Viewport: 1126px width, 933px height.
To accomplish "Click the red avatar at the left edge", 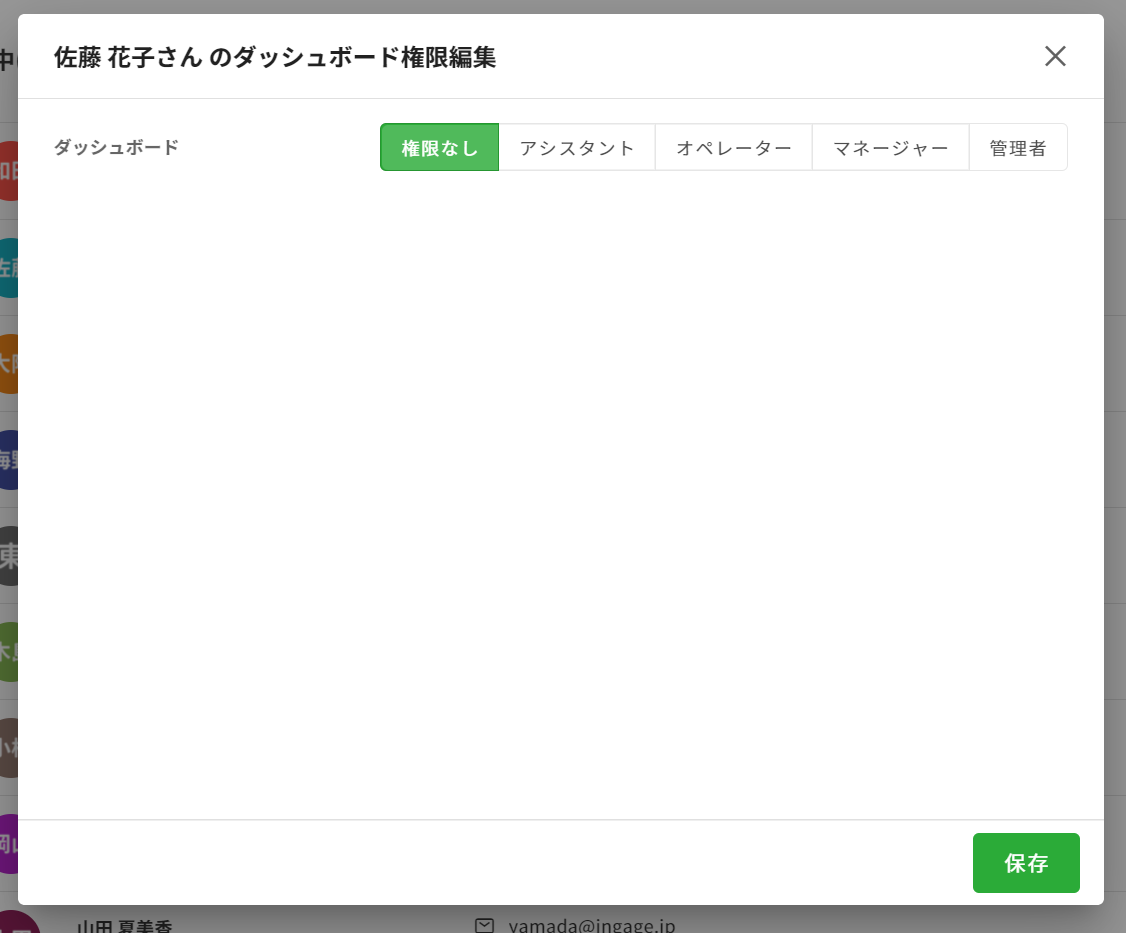I will tap(8, 171).
